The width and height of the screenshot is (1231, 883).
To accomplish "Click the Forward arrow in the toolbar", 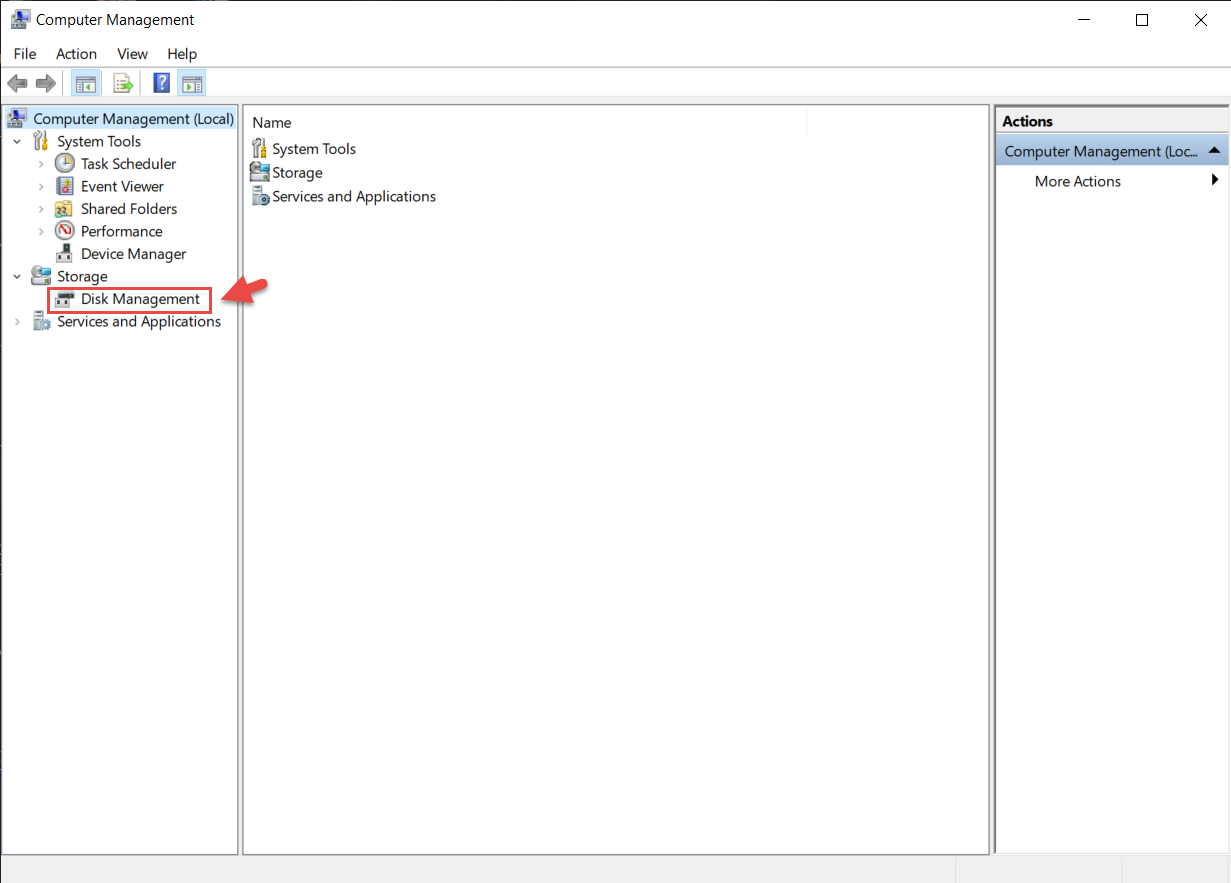I will click(45, 83).
